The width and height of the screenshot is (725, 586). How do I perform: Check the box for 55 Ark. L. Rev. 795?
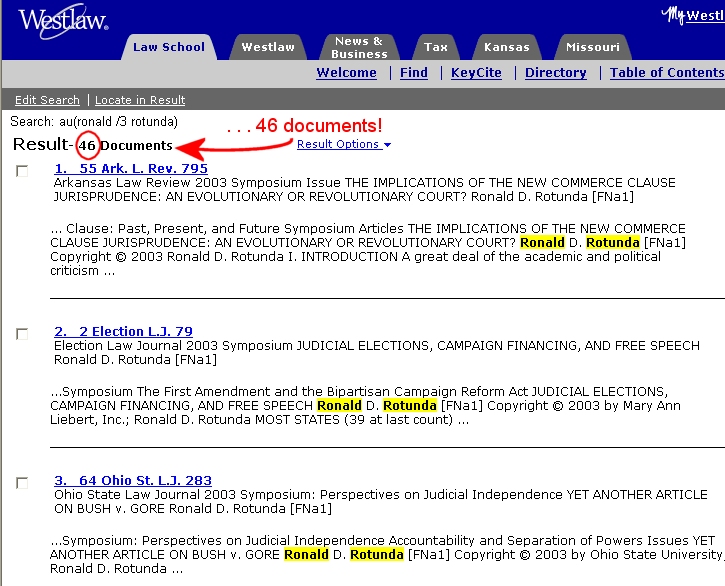(x=22, y=171)
